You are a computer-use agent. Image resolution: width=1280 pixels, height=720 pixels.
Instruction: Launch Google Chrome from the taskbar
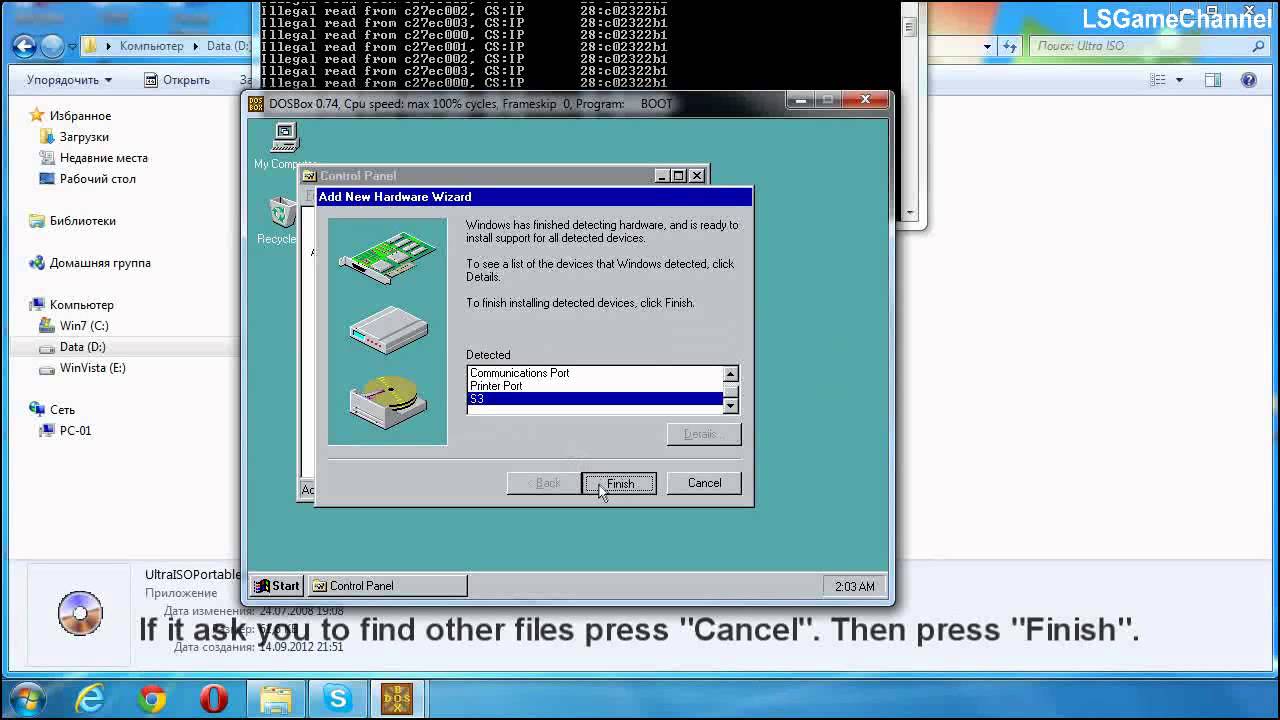152,698
